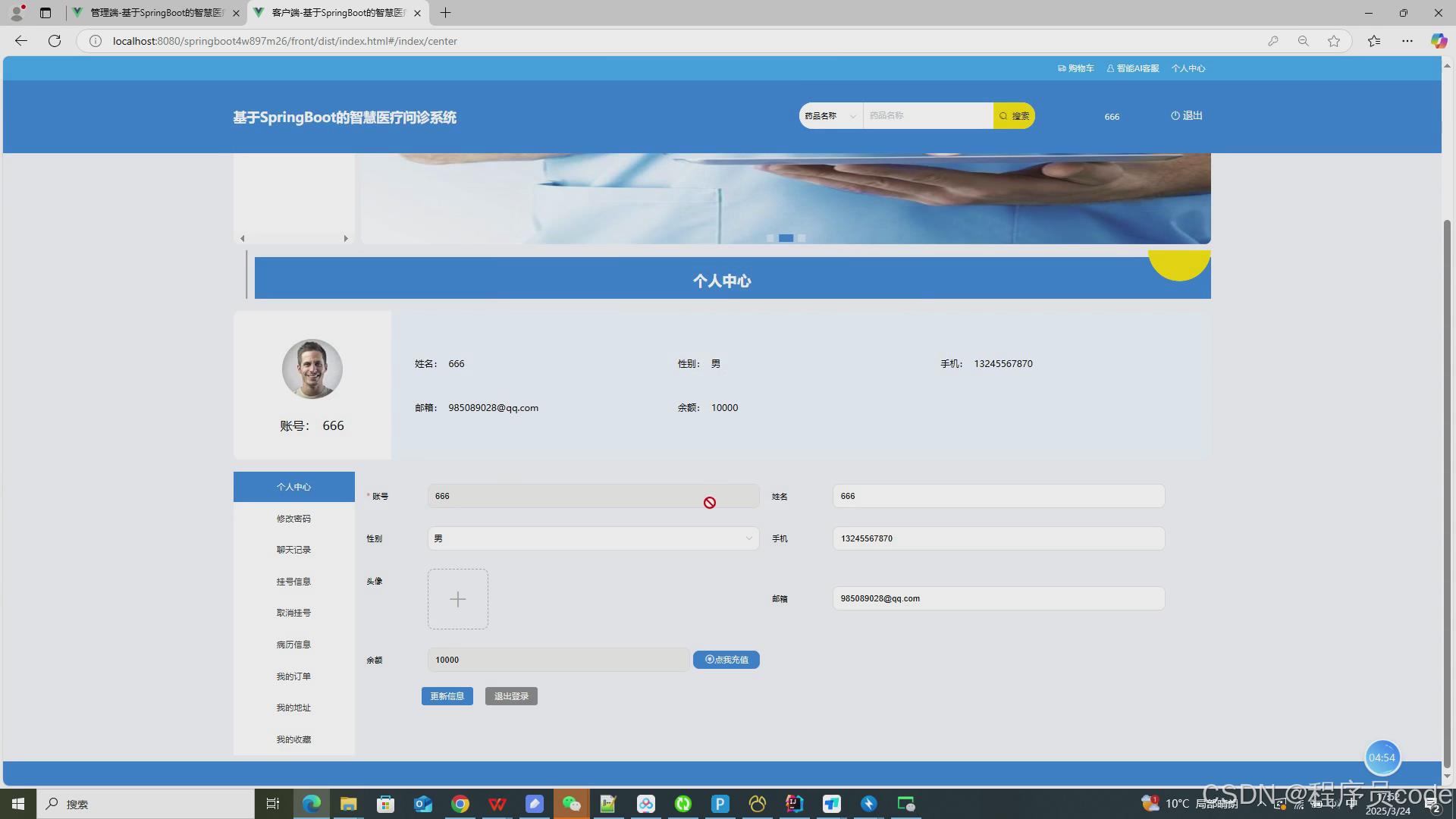This screenshot has height=819, width=1456.
Task: Open the 智能AI客服 chat link
Action: (x=1133, y=68)
